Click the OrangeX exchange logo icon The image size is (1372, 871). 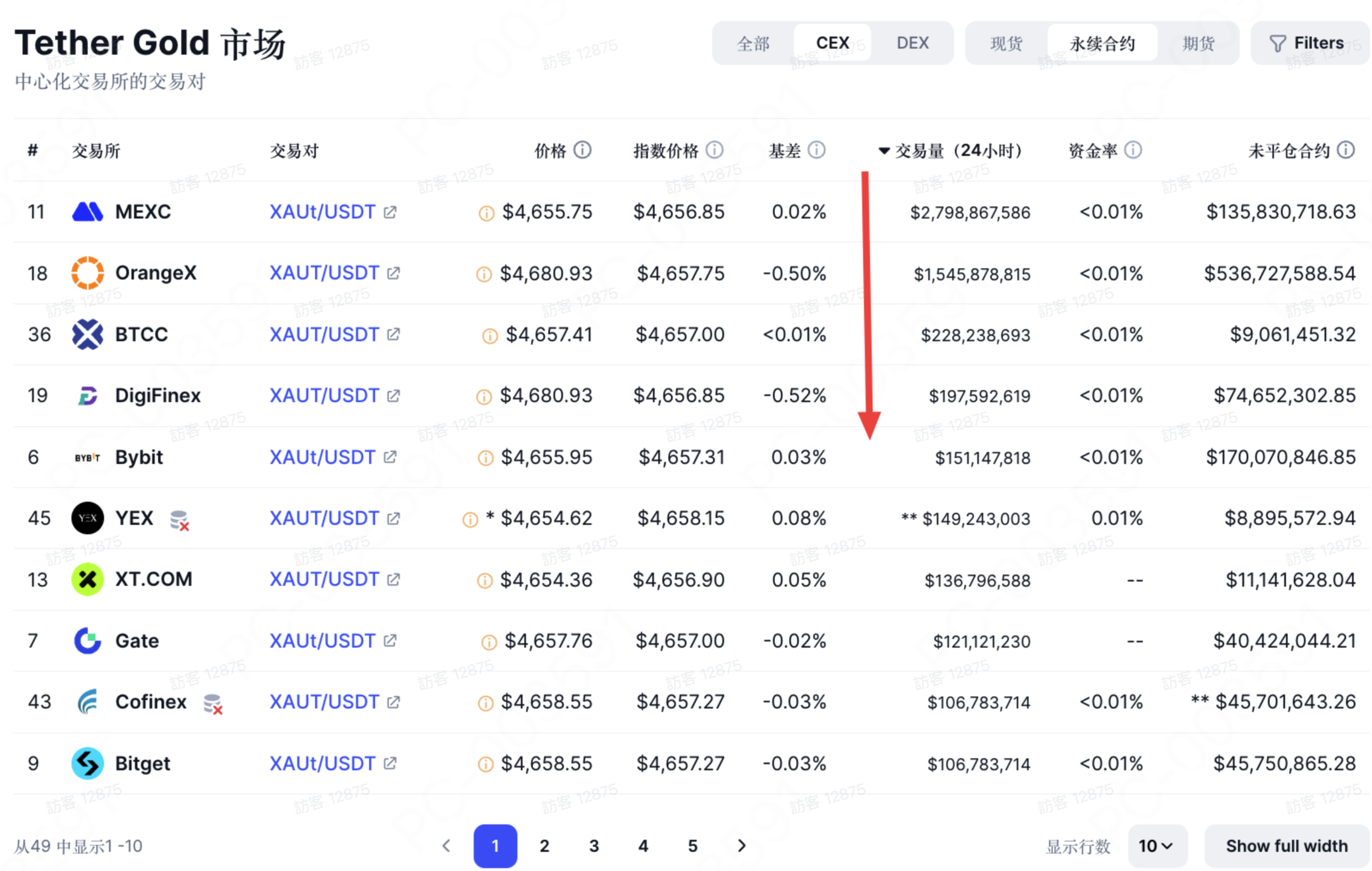coord(87,273)
